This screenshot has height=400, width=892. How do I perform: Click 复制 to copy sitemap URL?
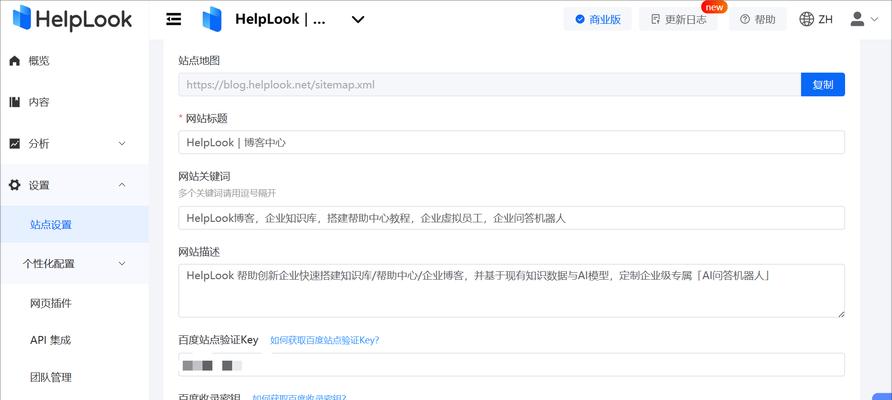823,85
